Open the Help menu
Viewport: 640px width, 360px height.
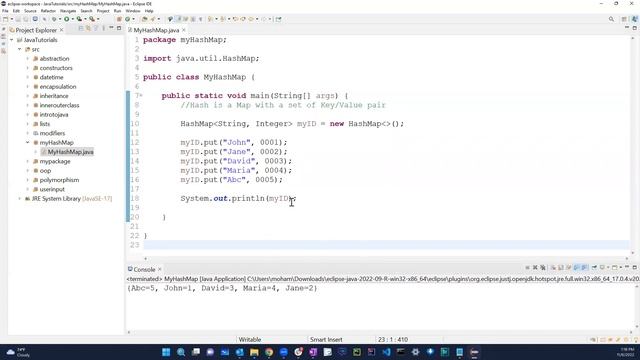(x=149, y=11)
